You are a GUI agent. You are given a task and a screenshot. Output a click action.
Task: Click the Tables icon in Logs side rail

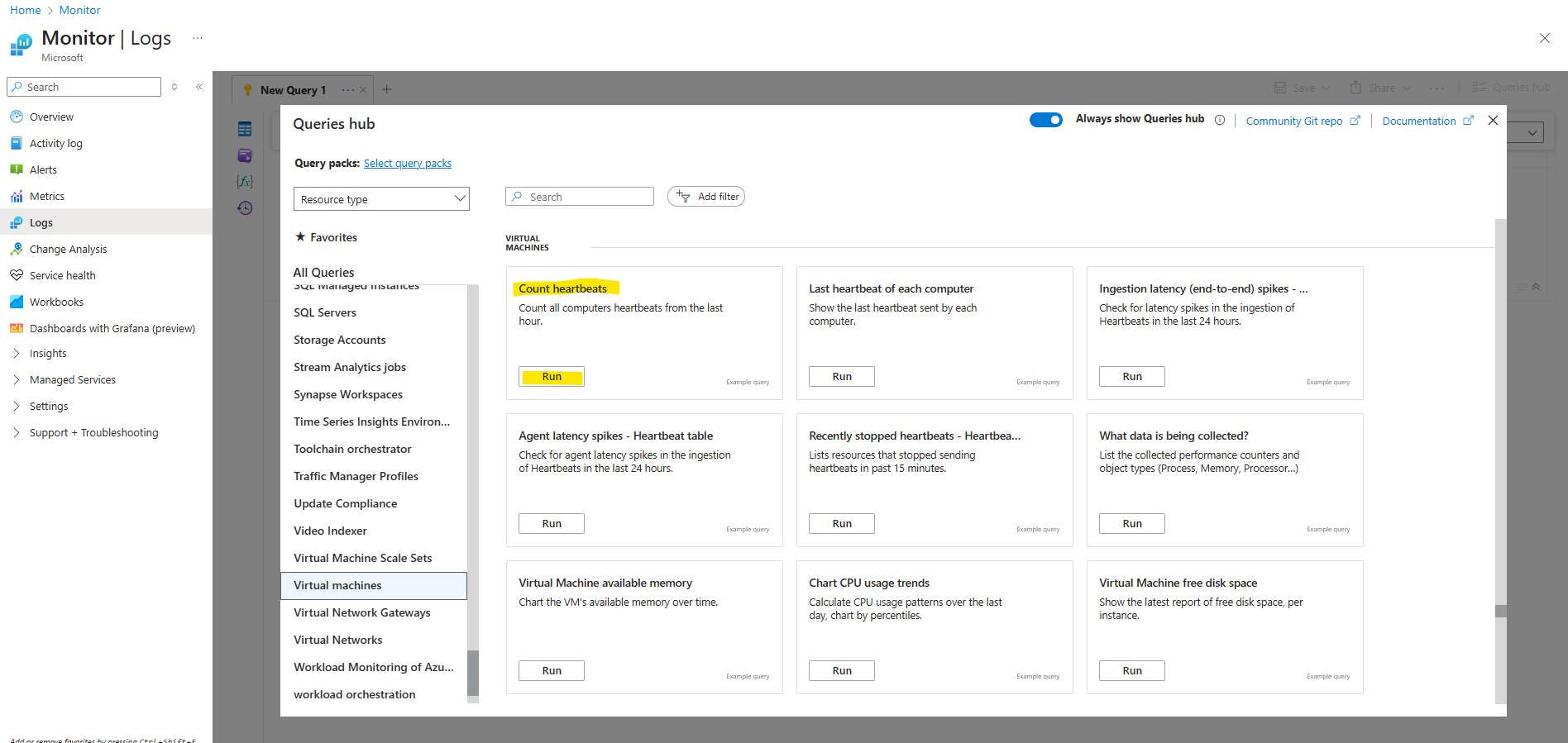245,129
